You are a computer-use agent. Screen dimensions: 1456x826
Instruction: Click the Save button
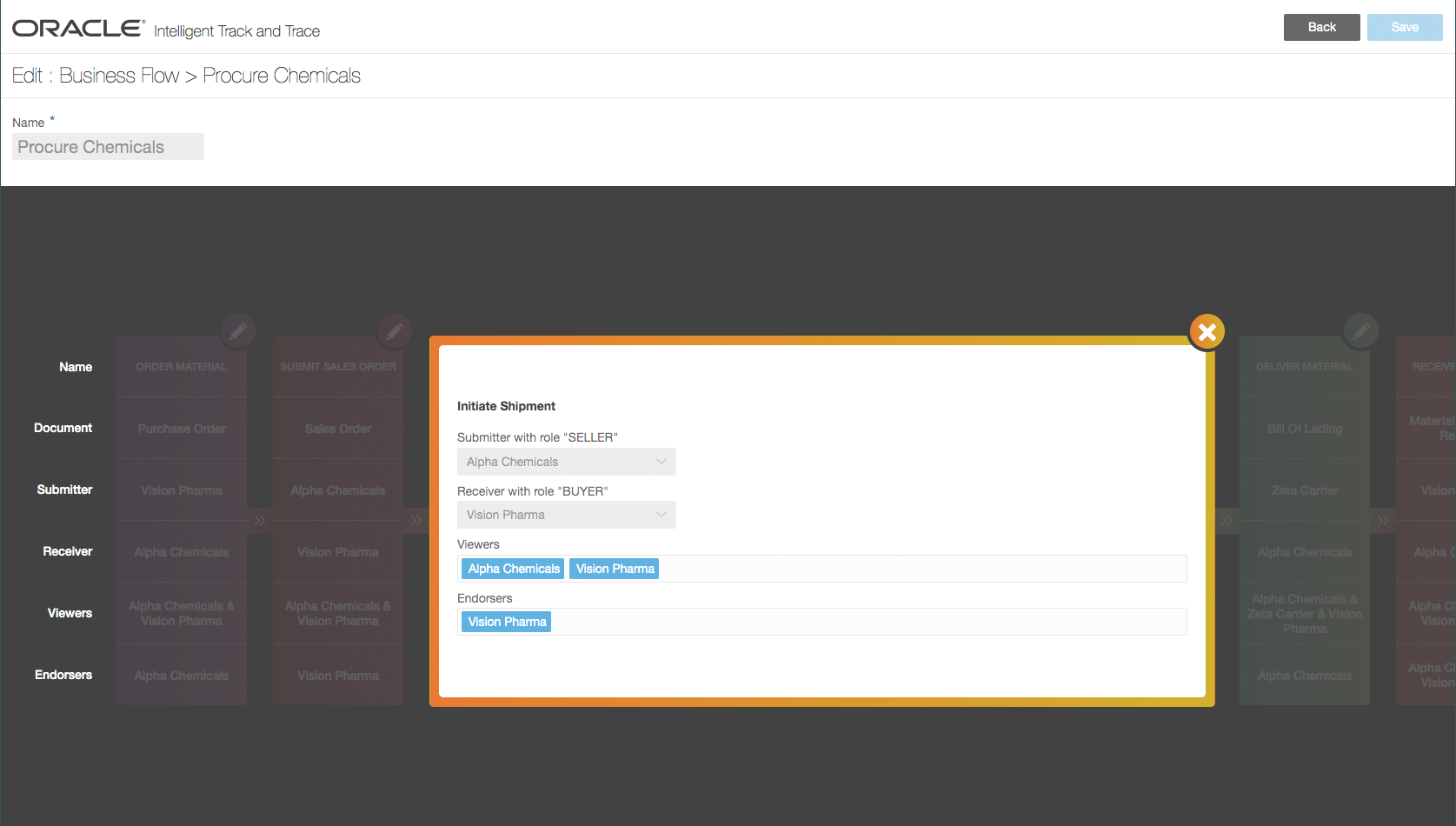pos(1405,27)
